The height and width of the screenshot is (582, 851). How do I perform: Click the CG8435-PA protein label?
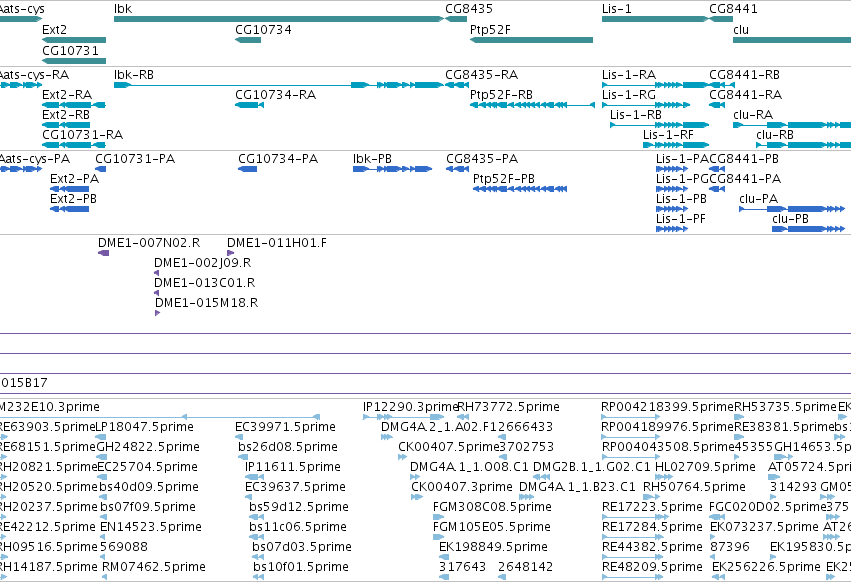(482, 159)
